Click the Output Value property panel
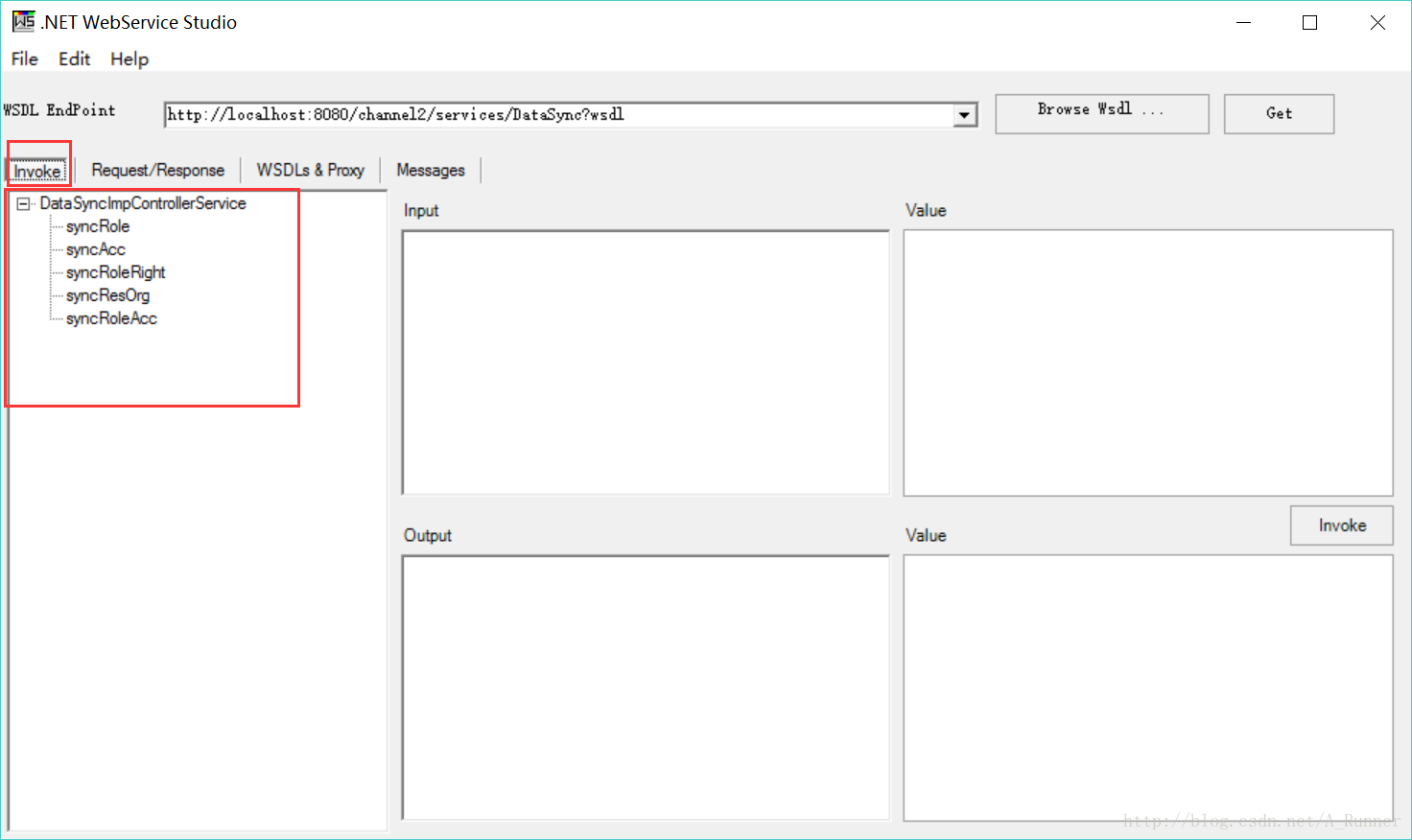Viewport: 1412px width, 840px height. point(1148,688)
